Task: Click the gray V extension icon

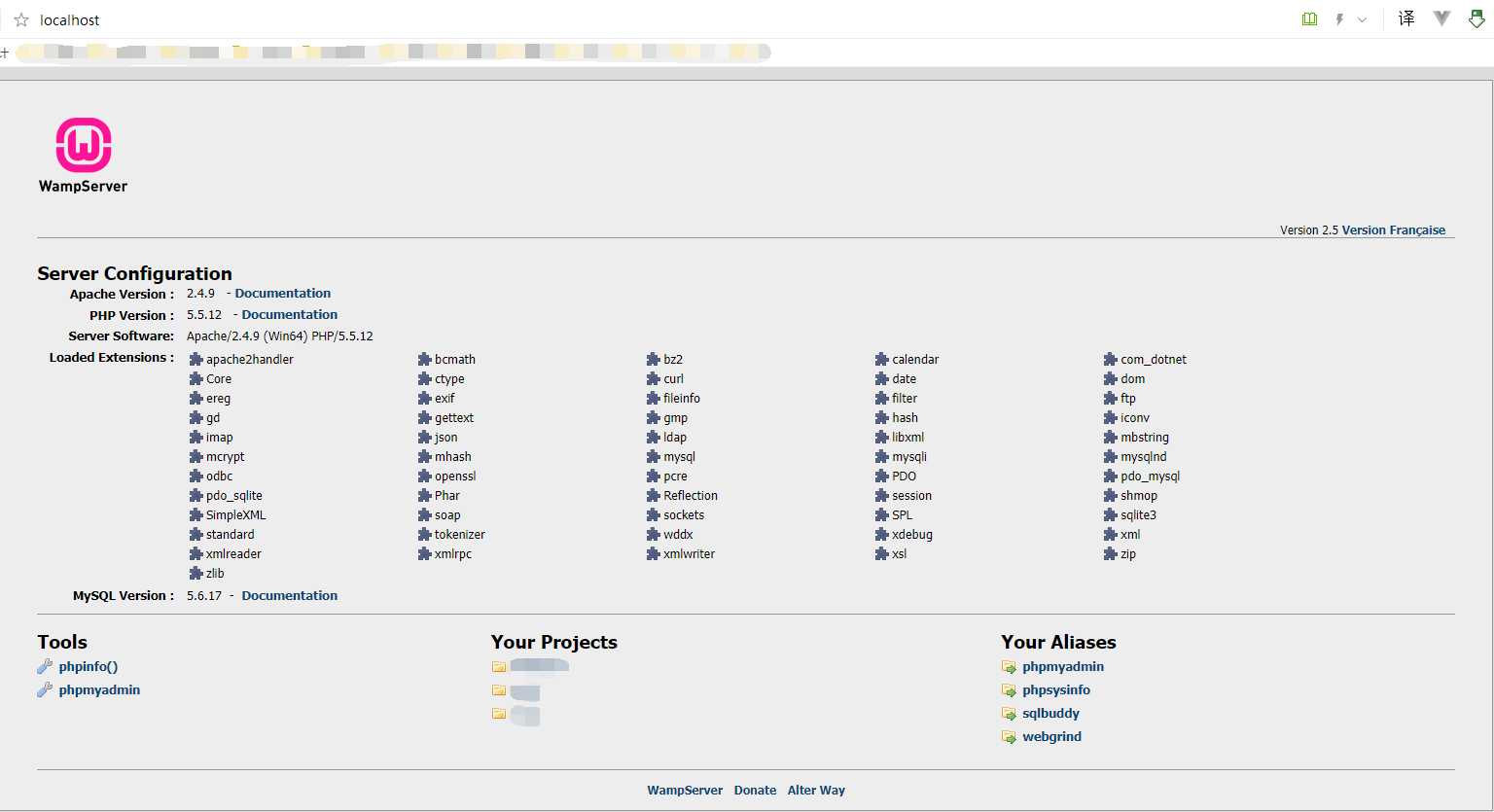Action: point(1442,18)
